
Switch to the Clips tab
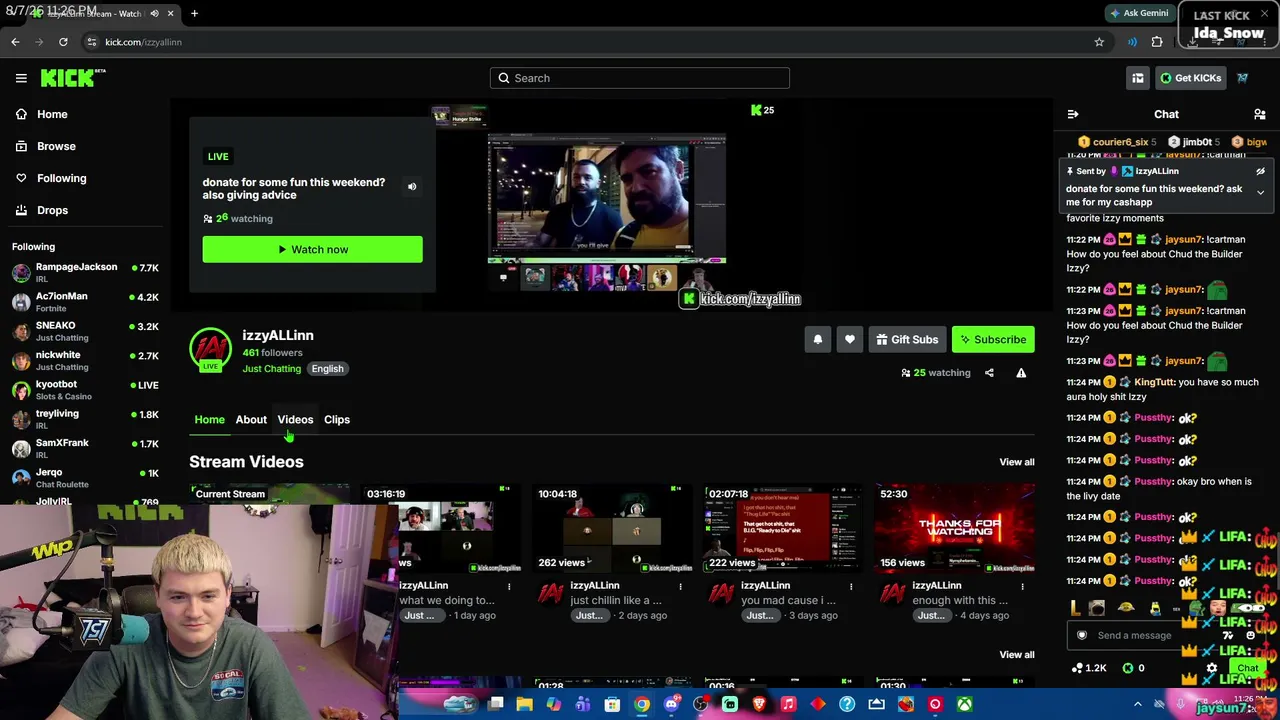point(337,420)
